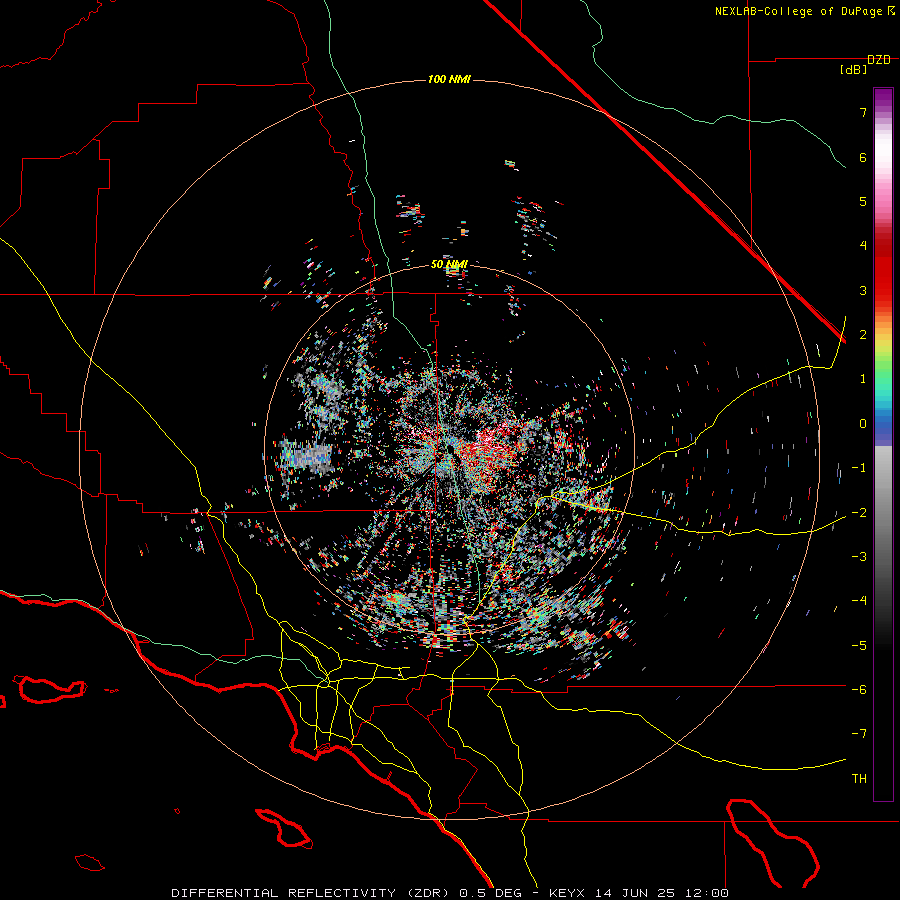Screen dimensions: 900x900
Task: Click the differential reflectivity title caption
Action: (450, 893)
